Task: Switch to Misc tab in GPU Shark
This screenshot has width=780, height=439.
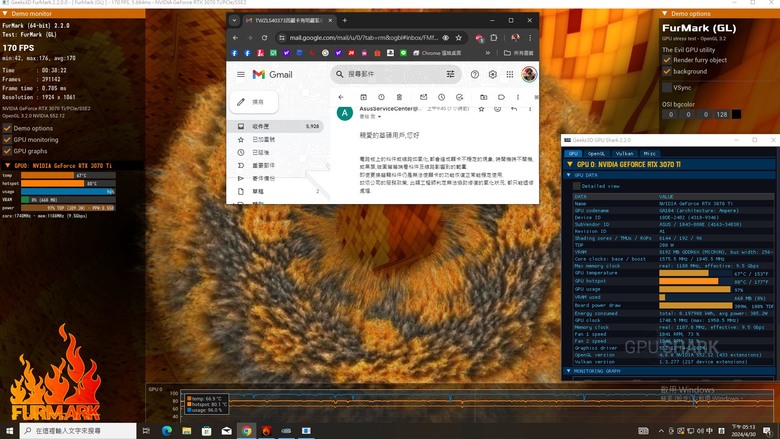Action: click(x=650, y=154)
